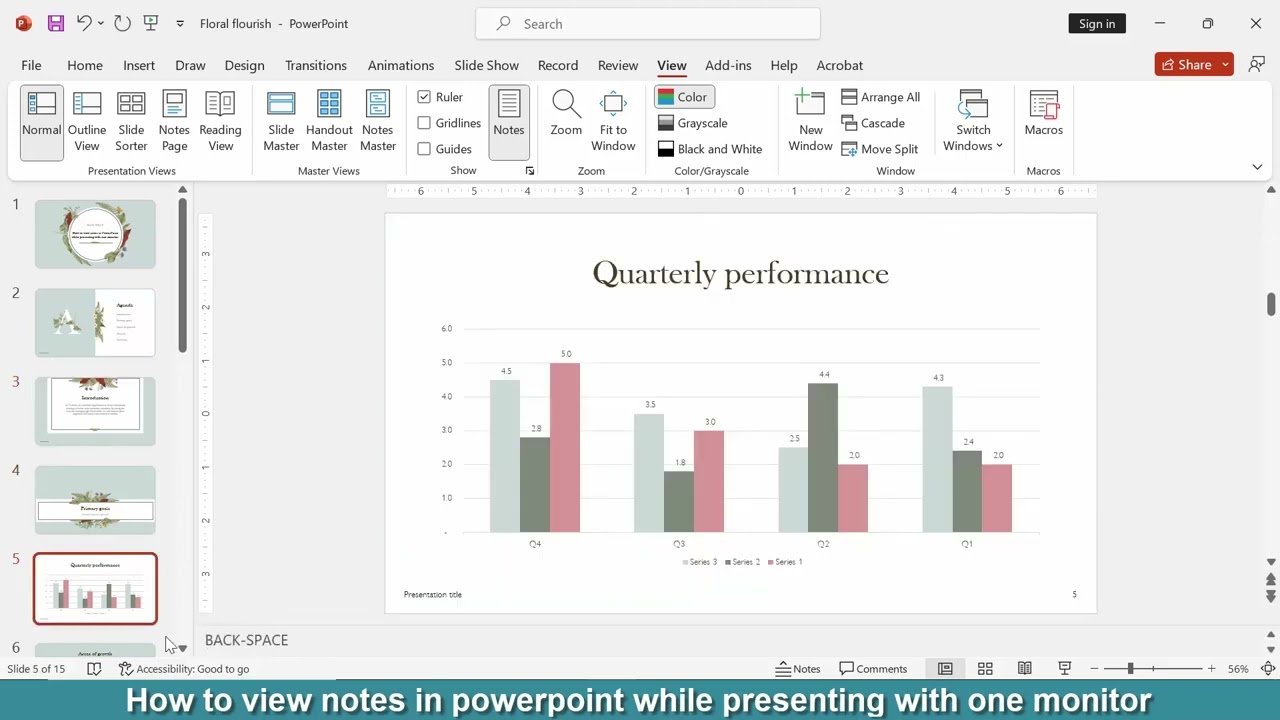Open a New Window
1280x720 pixels.
click(x=810, y=122)
